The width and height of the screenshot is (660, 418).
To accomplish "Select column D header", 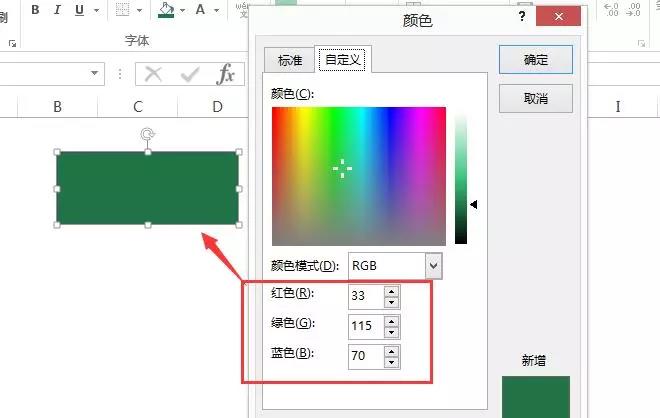I will pos(217,106).
